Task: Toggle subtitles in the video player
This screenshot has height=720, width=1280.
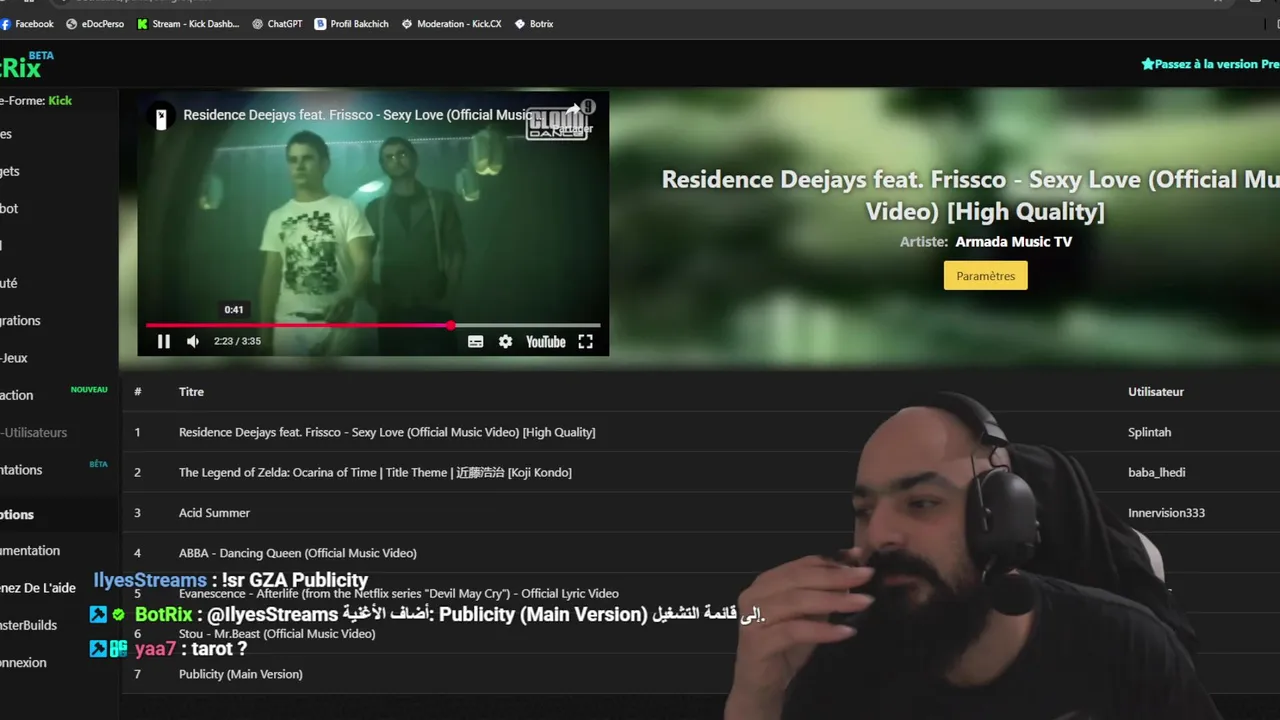Action: [x=476, y=341]
